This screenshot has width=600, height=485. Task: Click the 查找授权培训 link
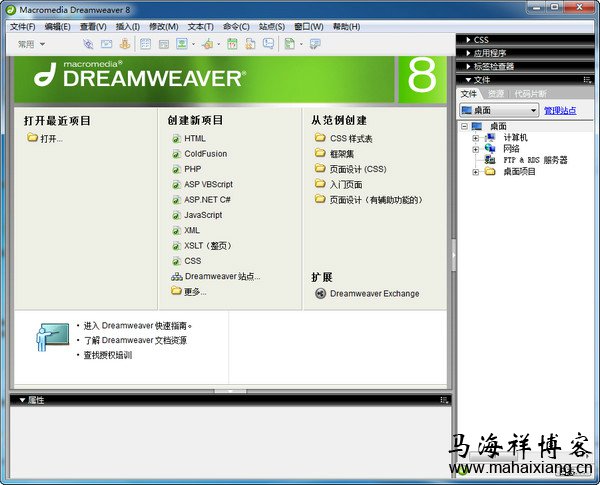pos(108,355)
